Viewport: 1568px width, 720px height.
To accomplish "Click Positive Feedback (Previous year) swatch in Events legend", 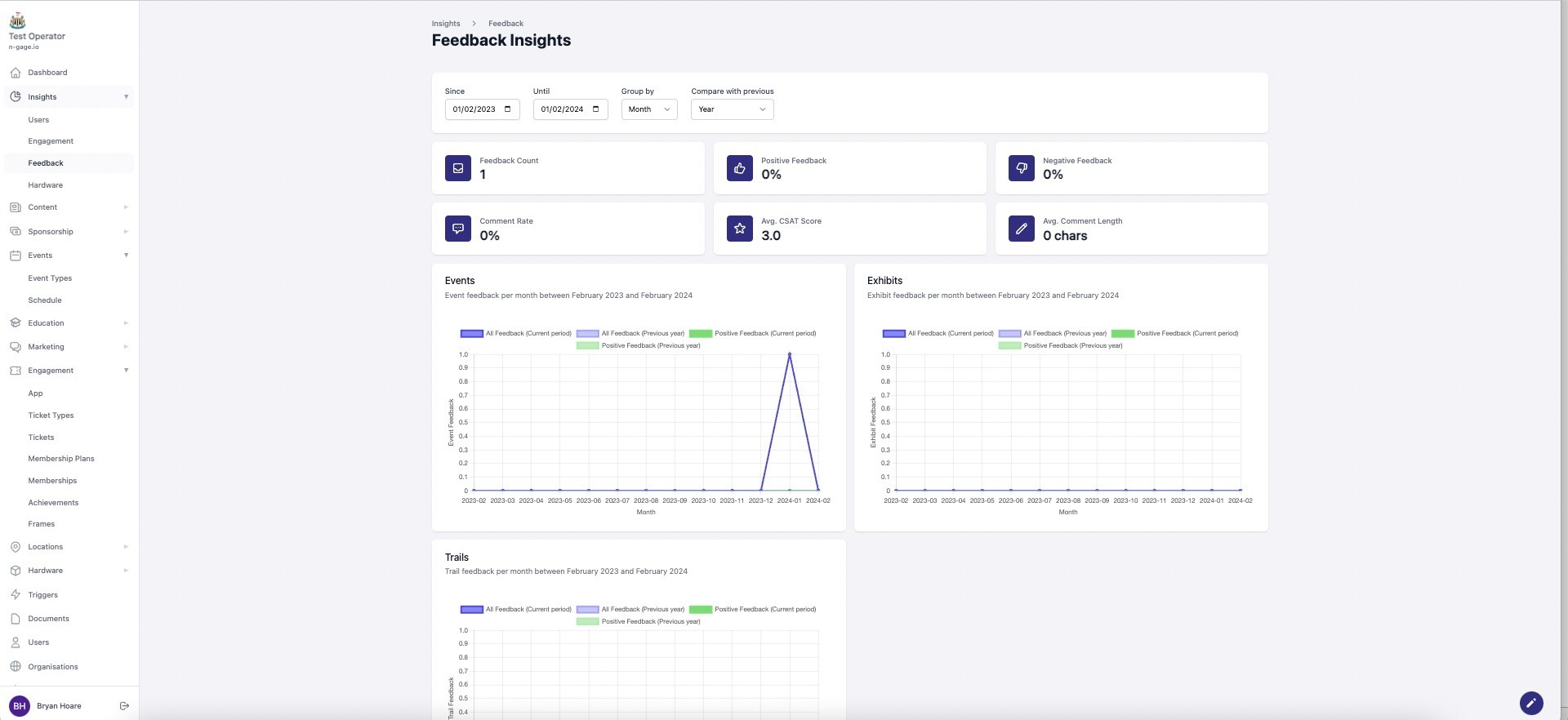I will (587, 346).
